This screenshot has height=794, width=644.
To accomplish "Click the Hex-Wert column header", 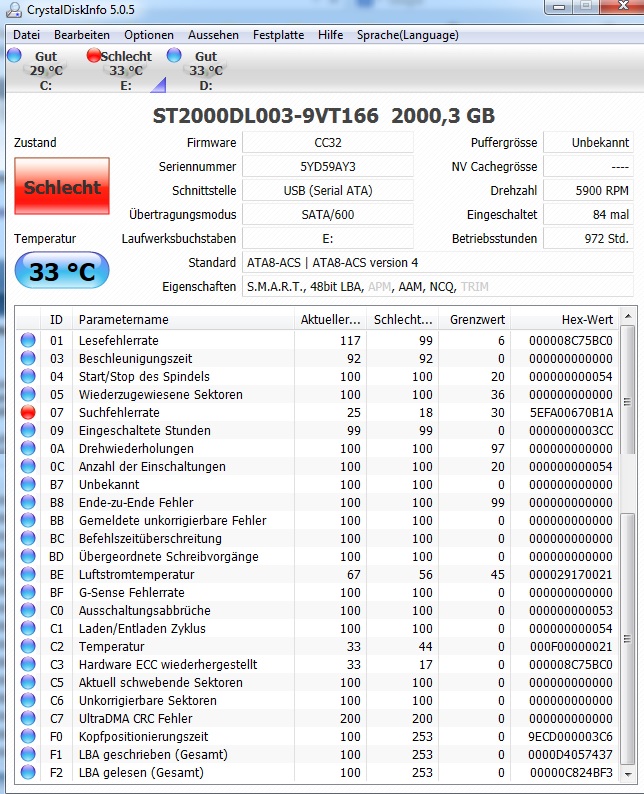I will point(565,320).
